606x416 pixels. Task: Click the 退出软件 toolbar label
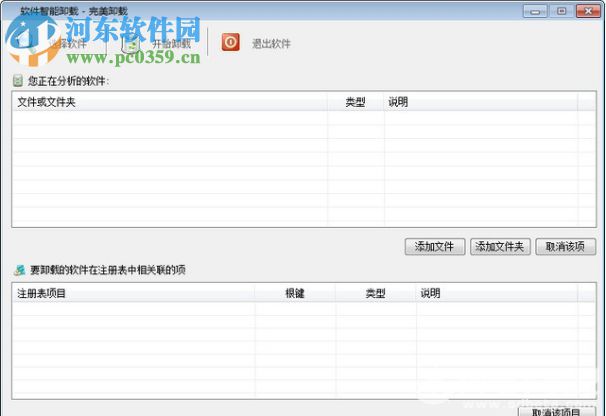[x=271, y=44]
